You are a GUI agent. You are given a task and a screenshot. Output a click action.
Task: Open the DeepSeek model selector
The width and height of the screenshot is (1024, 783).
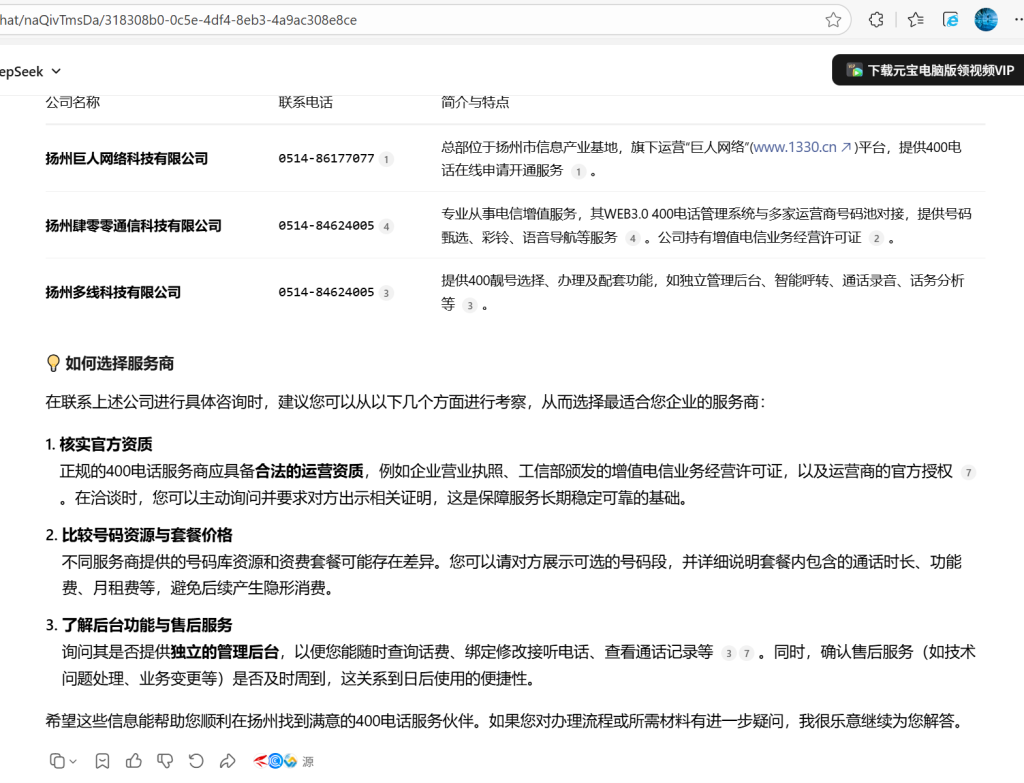pyautogui.click(x=28, y=71)
